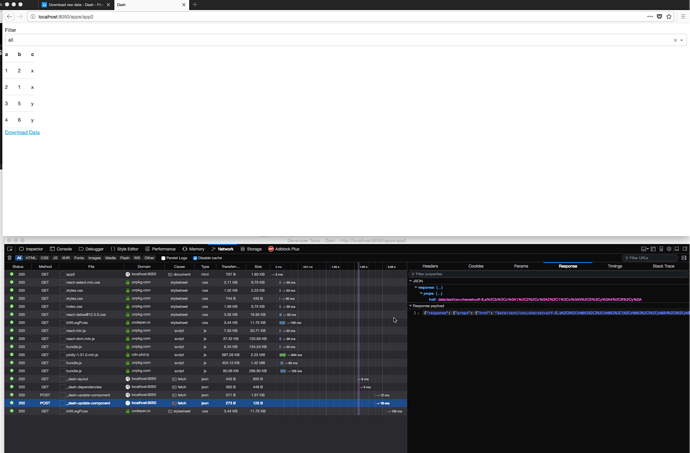
Task: Click the Pocket save icon
Action: coord(659,16)
